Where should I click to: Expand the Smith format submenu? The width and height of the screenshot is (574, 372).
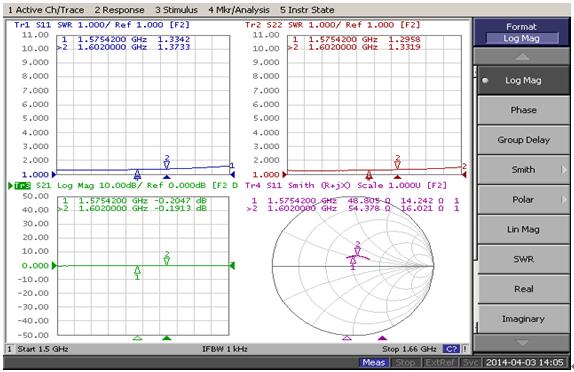pyautogui.click(x=523, y=170)
